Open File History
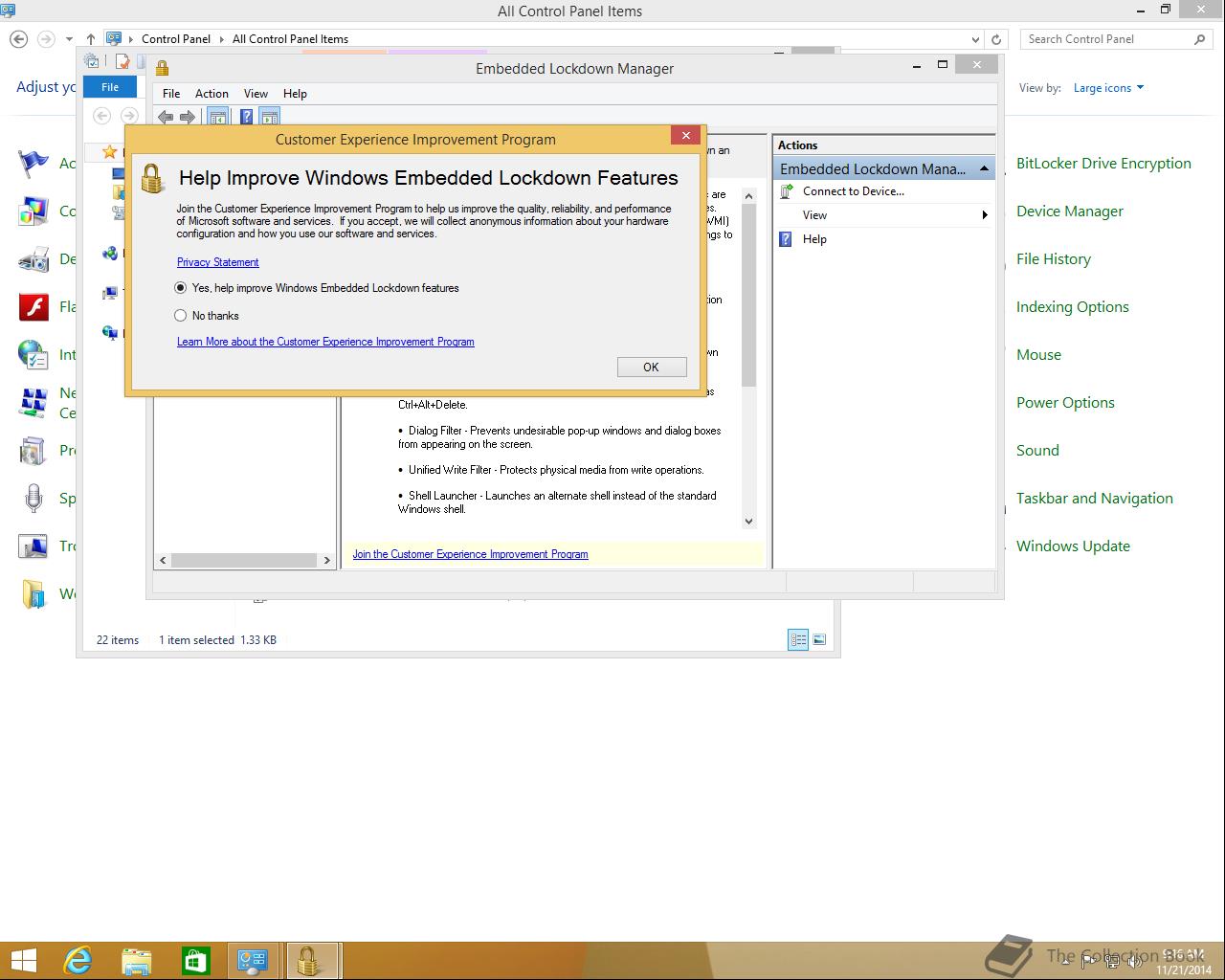 tap(1054, 259)
